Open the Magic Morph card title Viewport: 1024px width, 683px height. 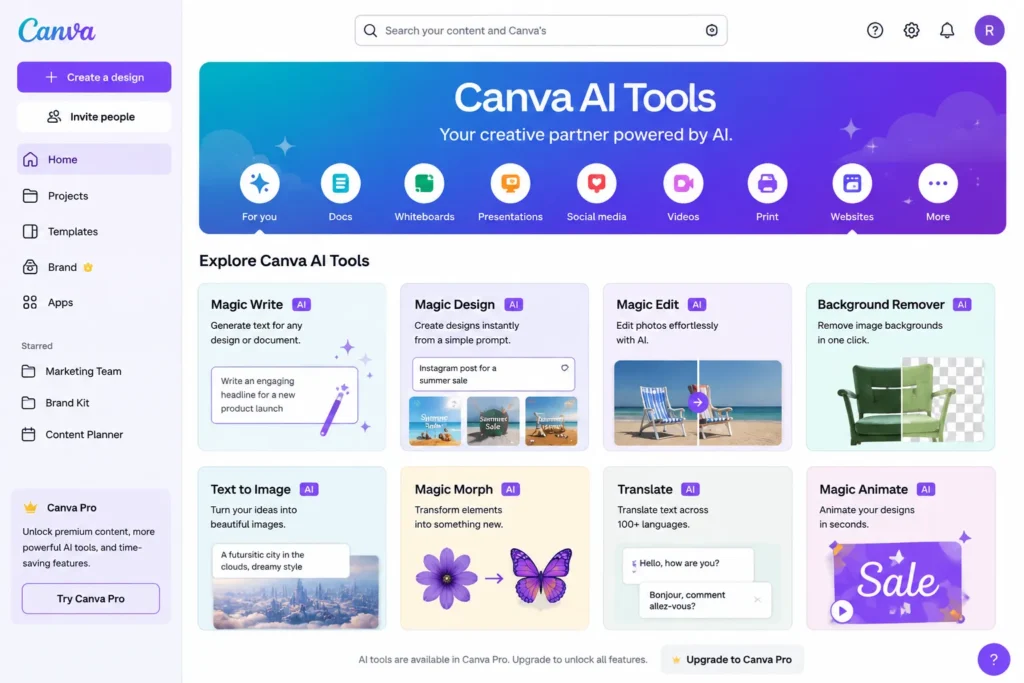click(453, 489)
